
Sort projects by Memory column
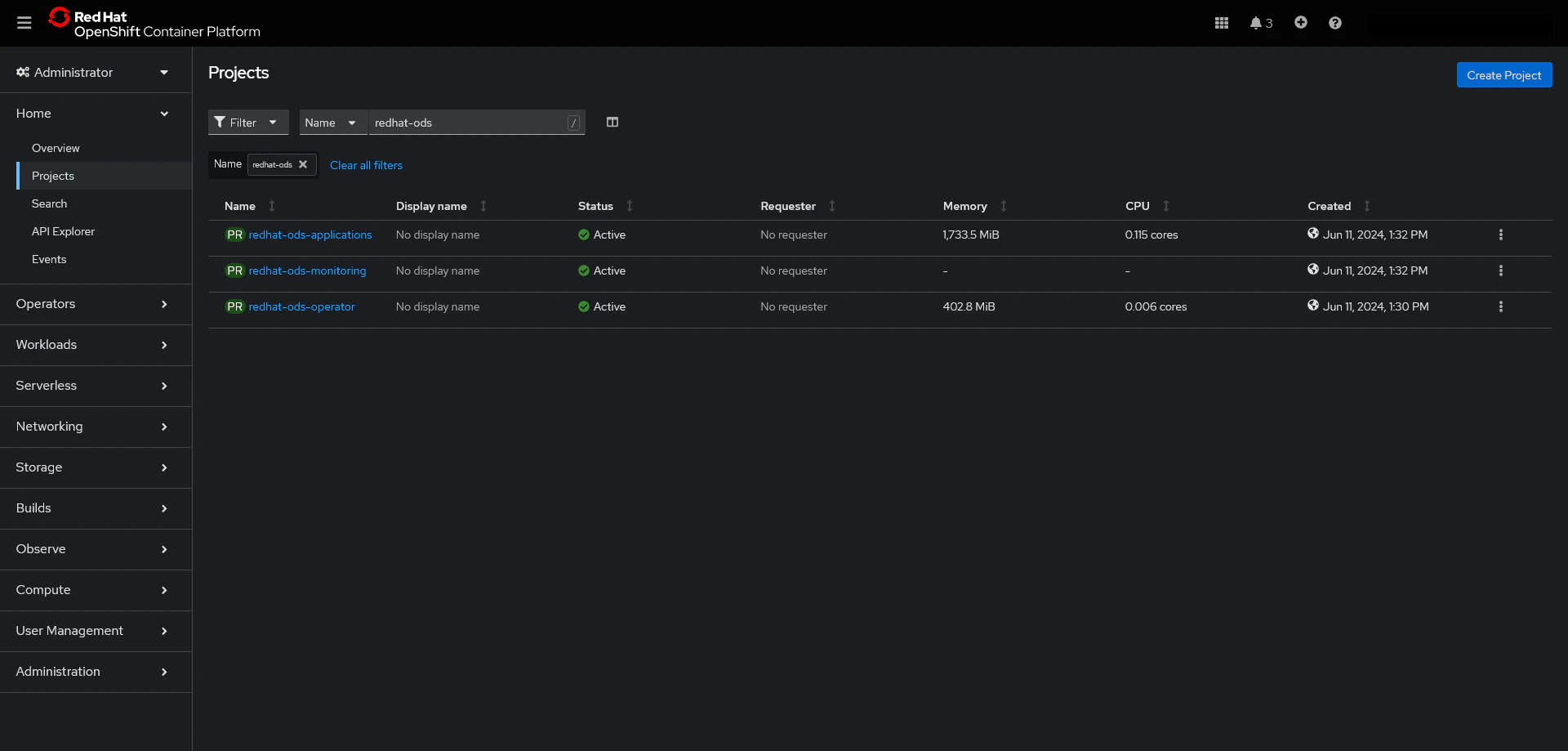click(x=975, y=206)
